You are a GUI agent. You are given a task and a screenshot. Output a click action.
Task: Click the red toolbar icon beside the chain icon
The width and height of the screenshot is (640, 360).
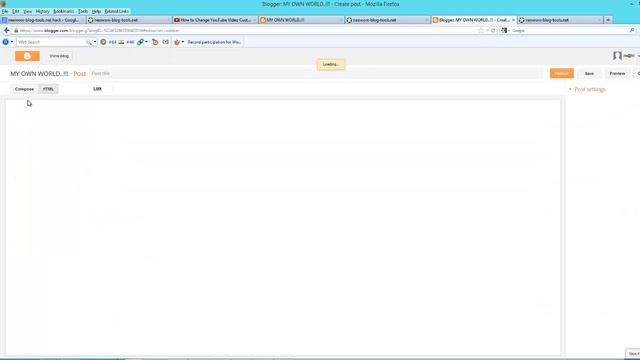click(155, 42)
